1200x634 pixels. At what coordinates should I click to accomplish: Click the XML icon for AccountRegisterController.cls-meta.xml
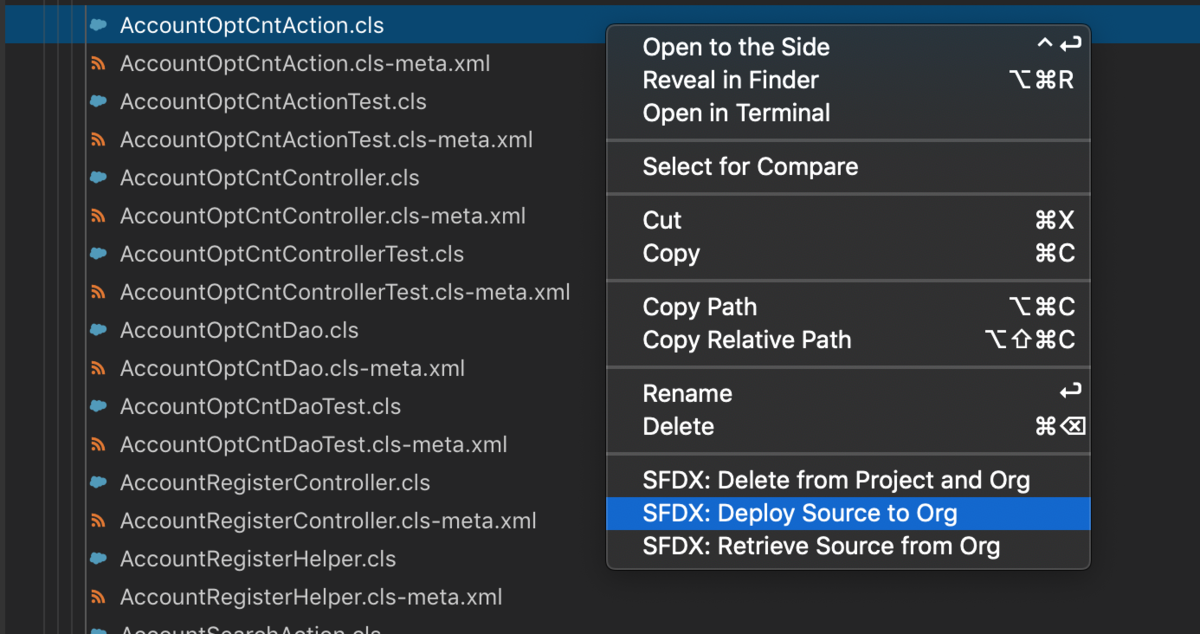[98, 519]
